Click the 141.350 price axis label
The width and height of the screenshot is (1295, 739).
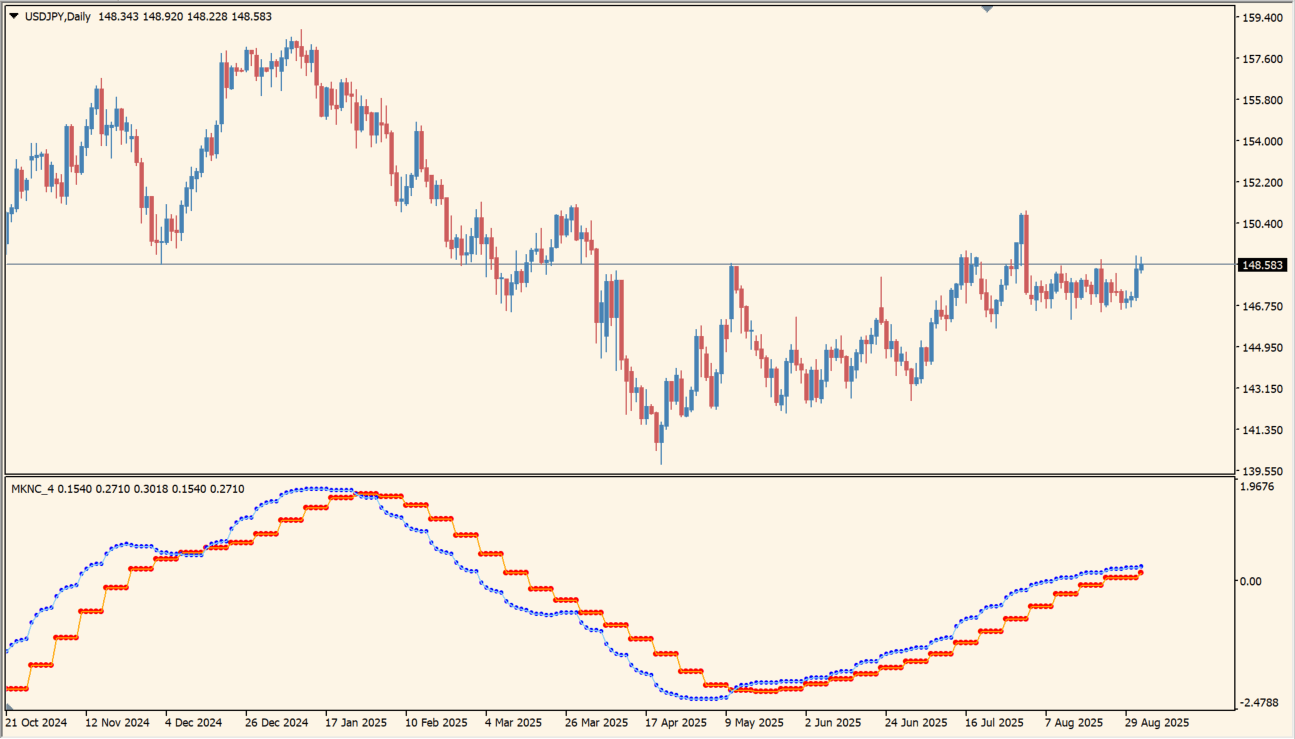tap(1262, 430)
